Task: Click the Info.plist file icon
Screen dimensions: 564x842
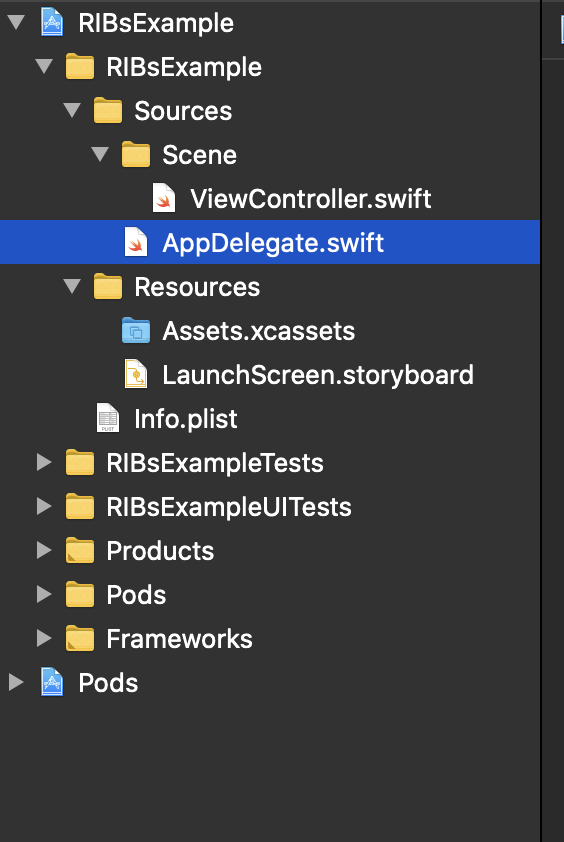Action: (x=108, y=418)
